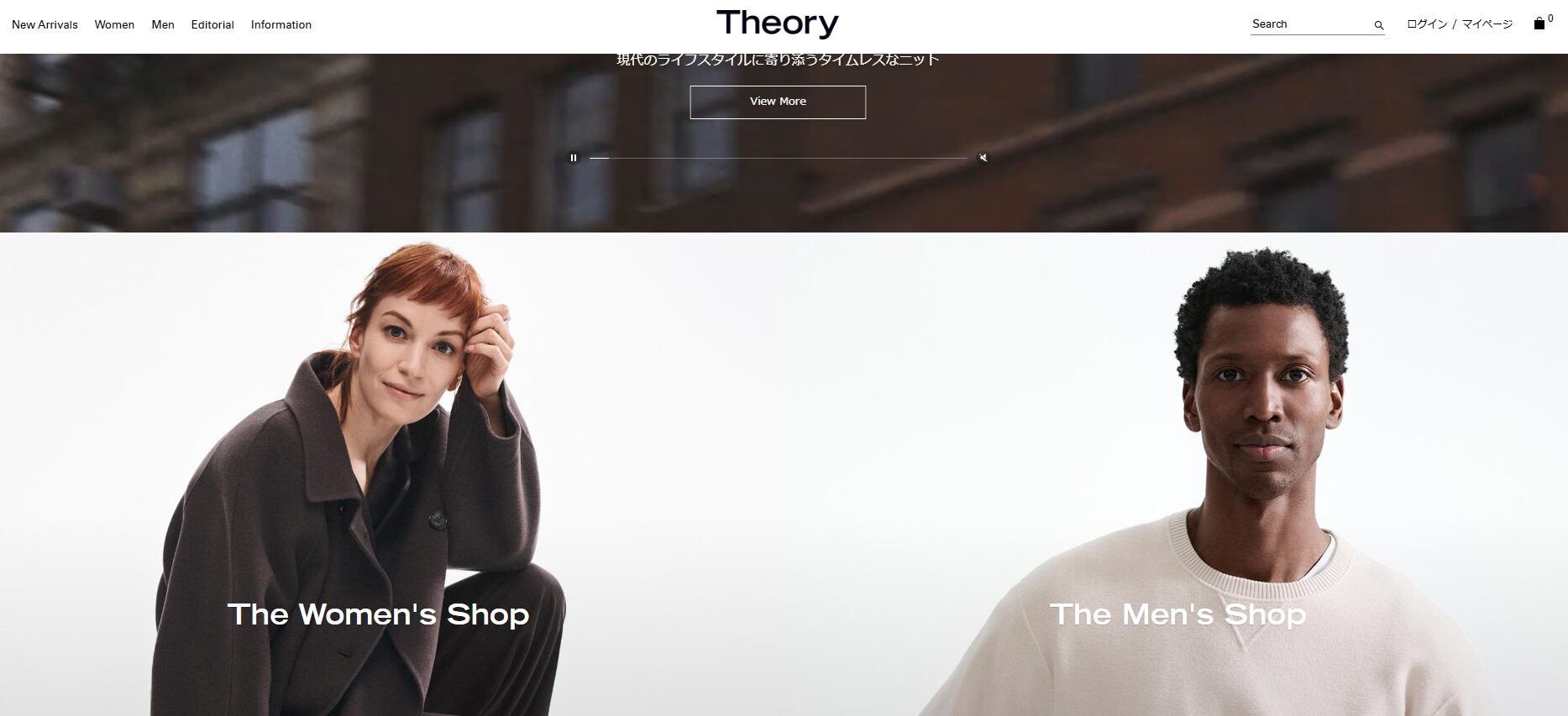Open the Women menu
Image resolution: width=1568 pixels, height=716 pixels.
pyautogui.click(x=114, y=24)
